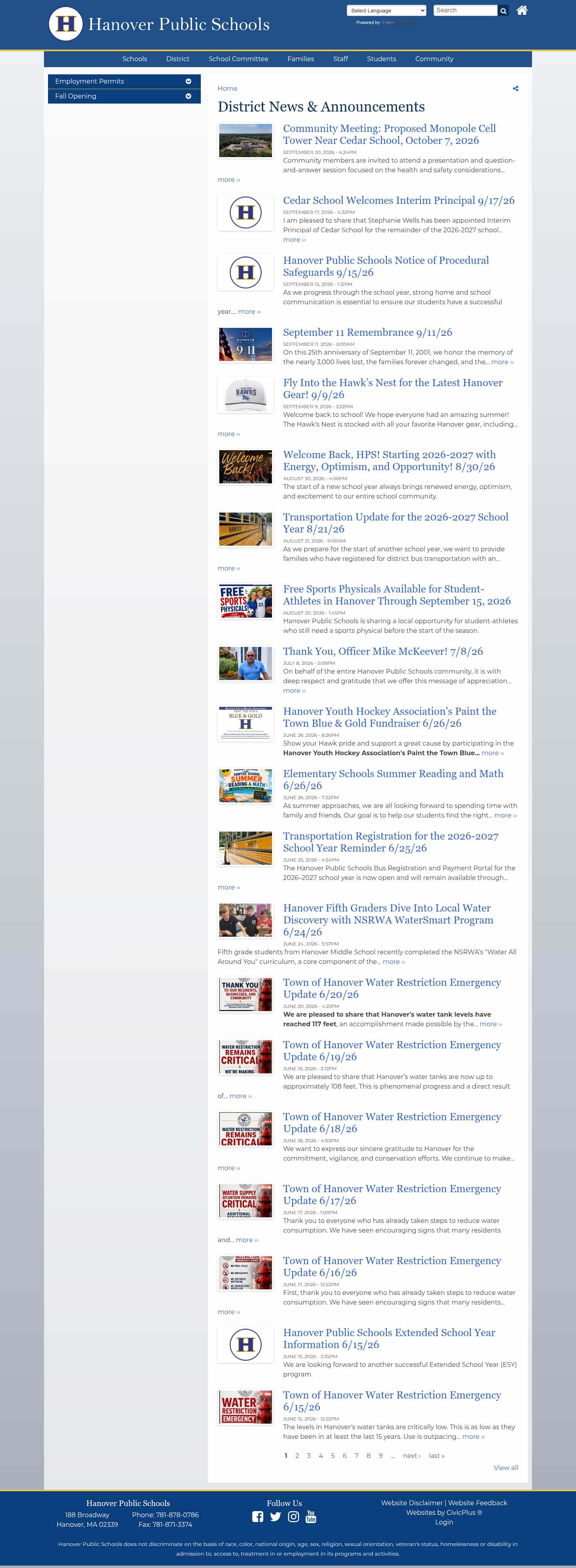This screenshot has height=1568, width=576.
Task: Click the search magnifier icon
Action: [x=504, y=11]
